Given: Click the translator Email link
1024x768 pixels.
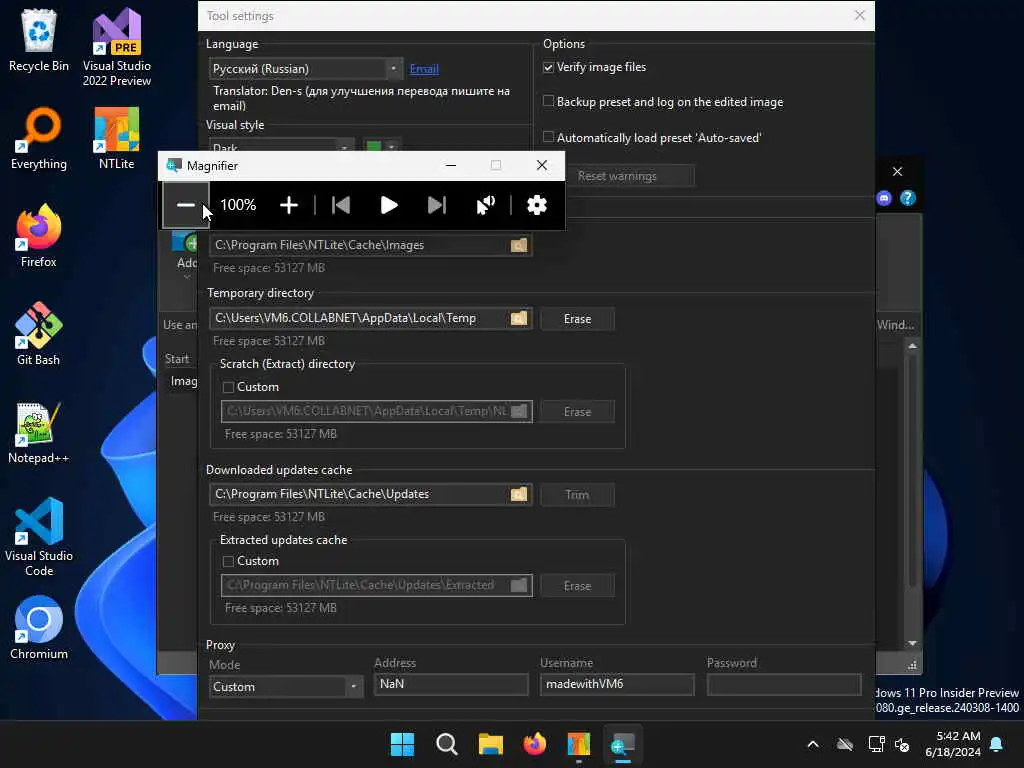Looking at the screenshot, I should (x=424, y=69).
